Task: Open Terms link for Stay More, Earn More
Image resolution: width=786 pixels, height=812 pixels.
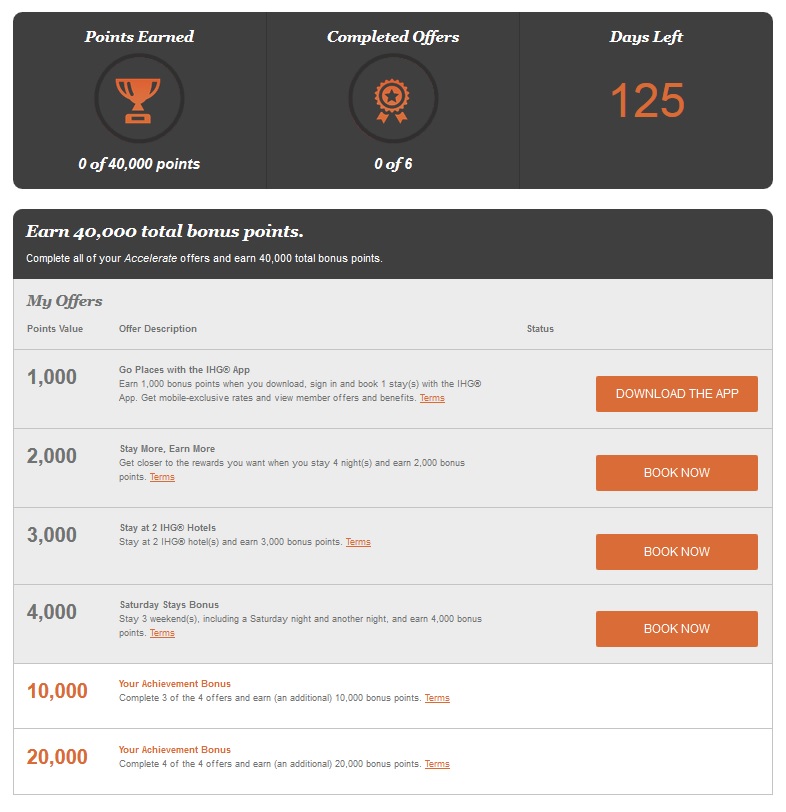Action: (162, 477)
